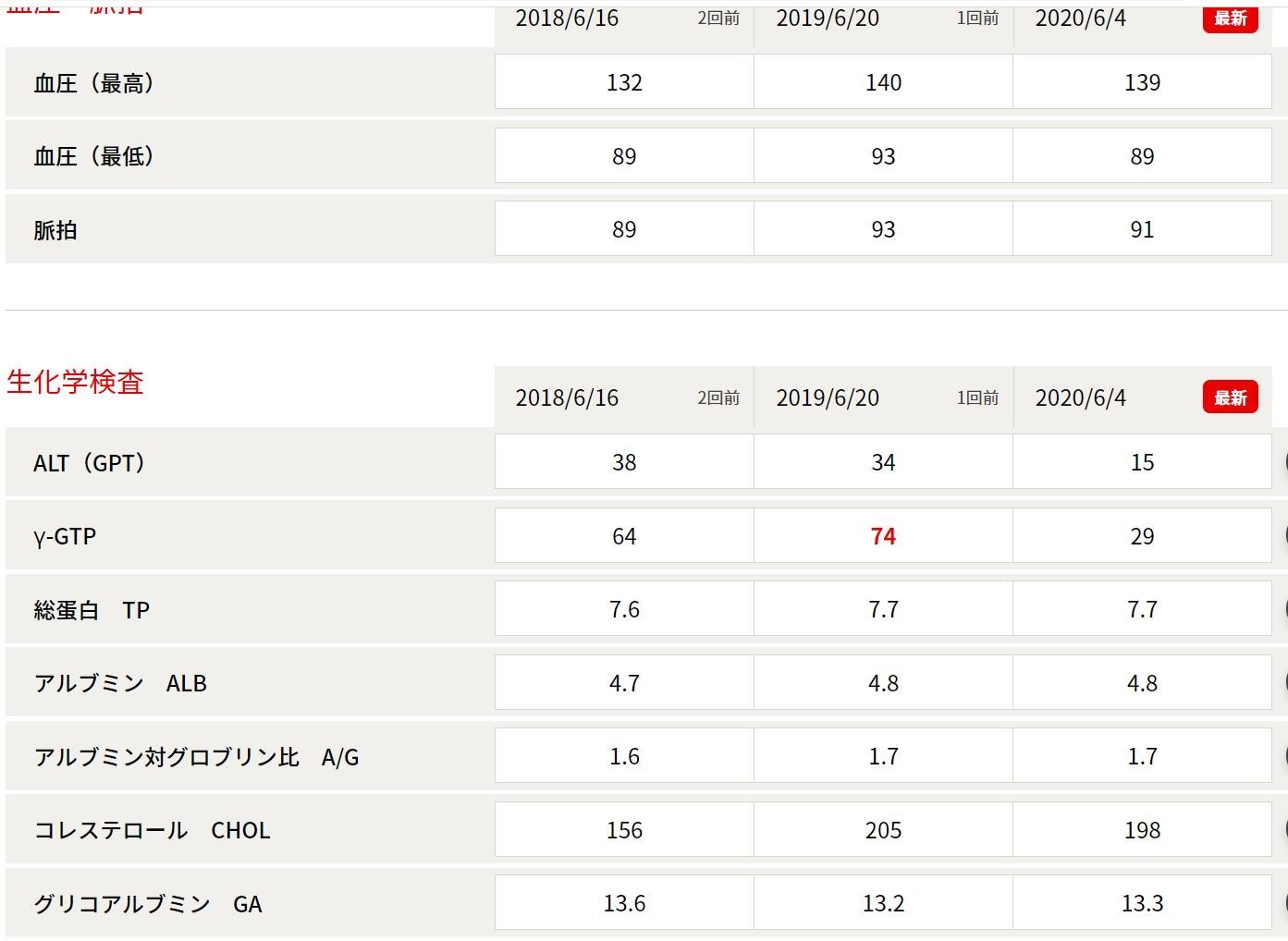The image size is (1288, 941).
Task: Click the 血圧（最低） value 89 for 2020/6/4
Action: (1142, 156)
